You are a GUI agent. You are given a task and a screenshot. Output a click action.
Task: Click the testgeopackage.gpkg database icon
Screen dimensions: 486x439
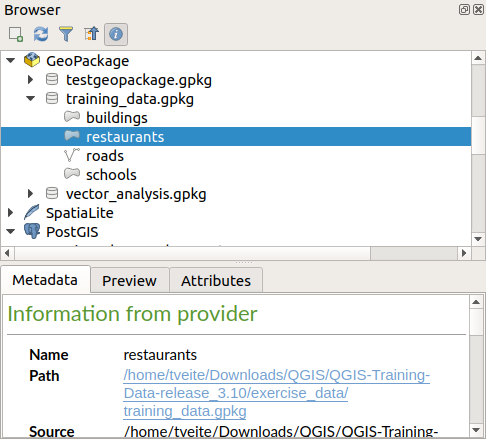pyautogui.click(x=52, y=79)
